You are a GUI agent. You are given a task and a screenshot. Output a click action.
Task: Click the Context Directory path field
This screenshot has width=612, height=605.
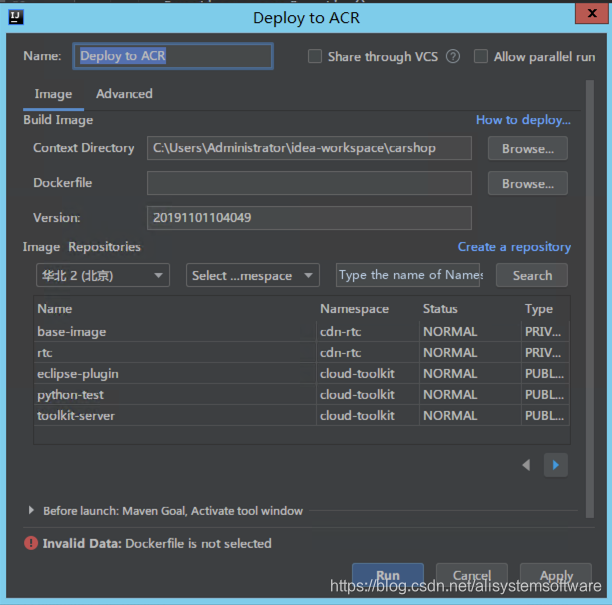[x=309, y=148]
